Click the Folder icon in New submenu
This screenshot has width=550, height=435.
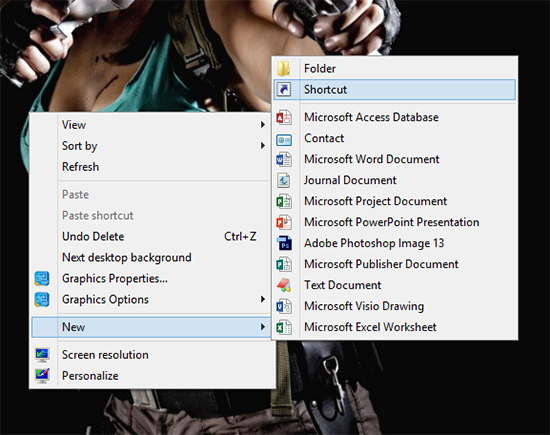click(x=283, y=68)
